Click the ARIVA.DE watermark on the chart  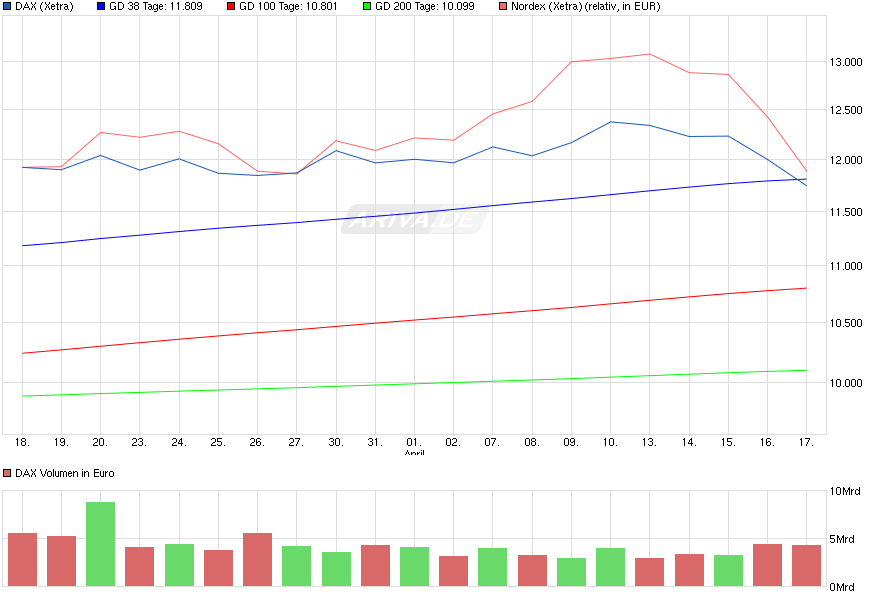point(416,219)
